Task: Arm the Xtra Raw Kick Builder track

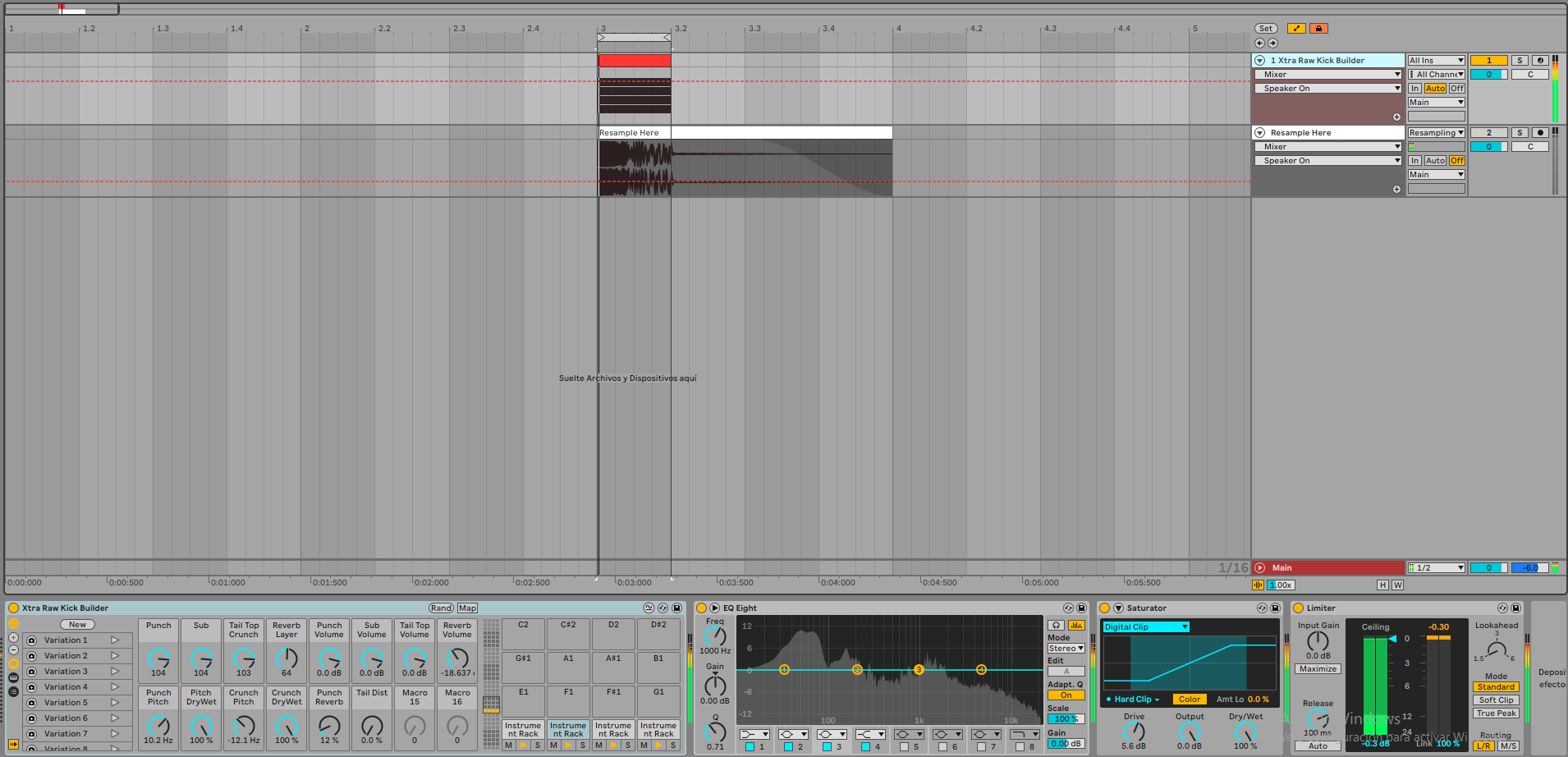Action: pyautogui.click(x=1540, y=61)
